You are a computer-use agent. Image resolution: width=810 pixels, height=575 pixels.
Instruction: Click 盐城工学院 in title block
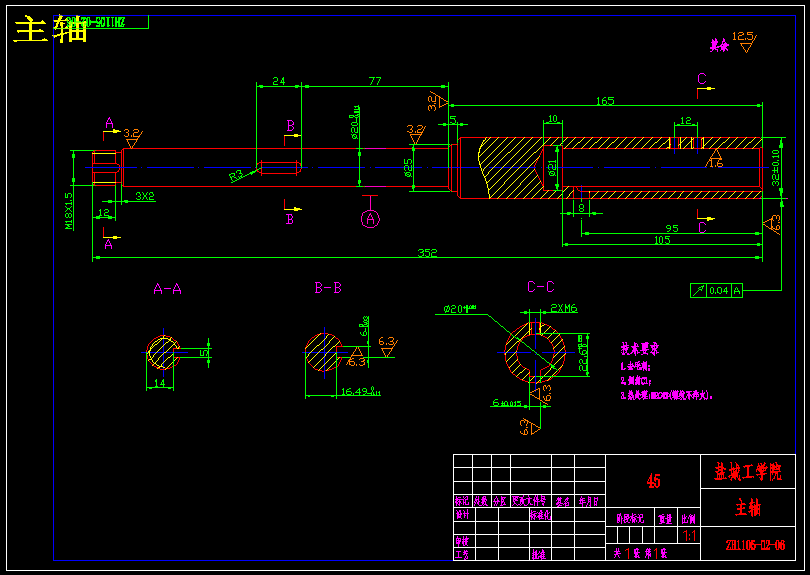747,472
